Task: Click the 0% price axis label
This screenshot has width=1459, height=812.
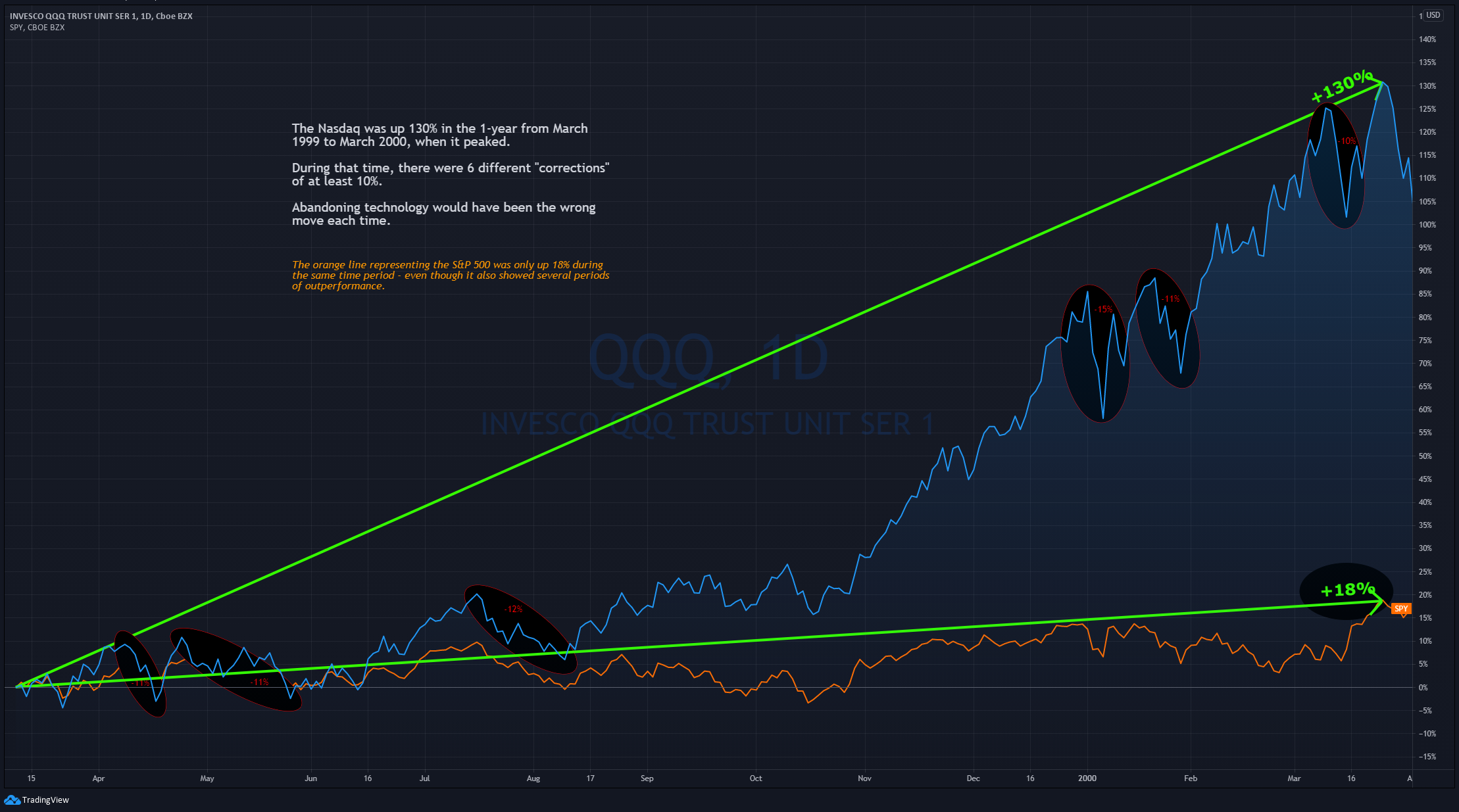Action: (1423, 687)
